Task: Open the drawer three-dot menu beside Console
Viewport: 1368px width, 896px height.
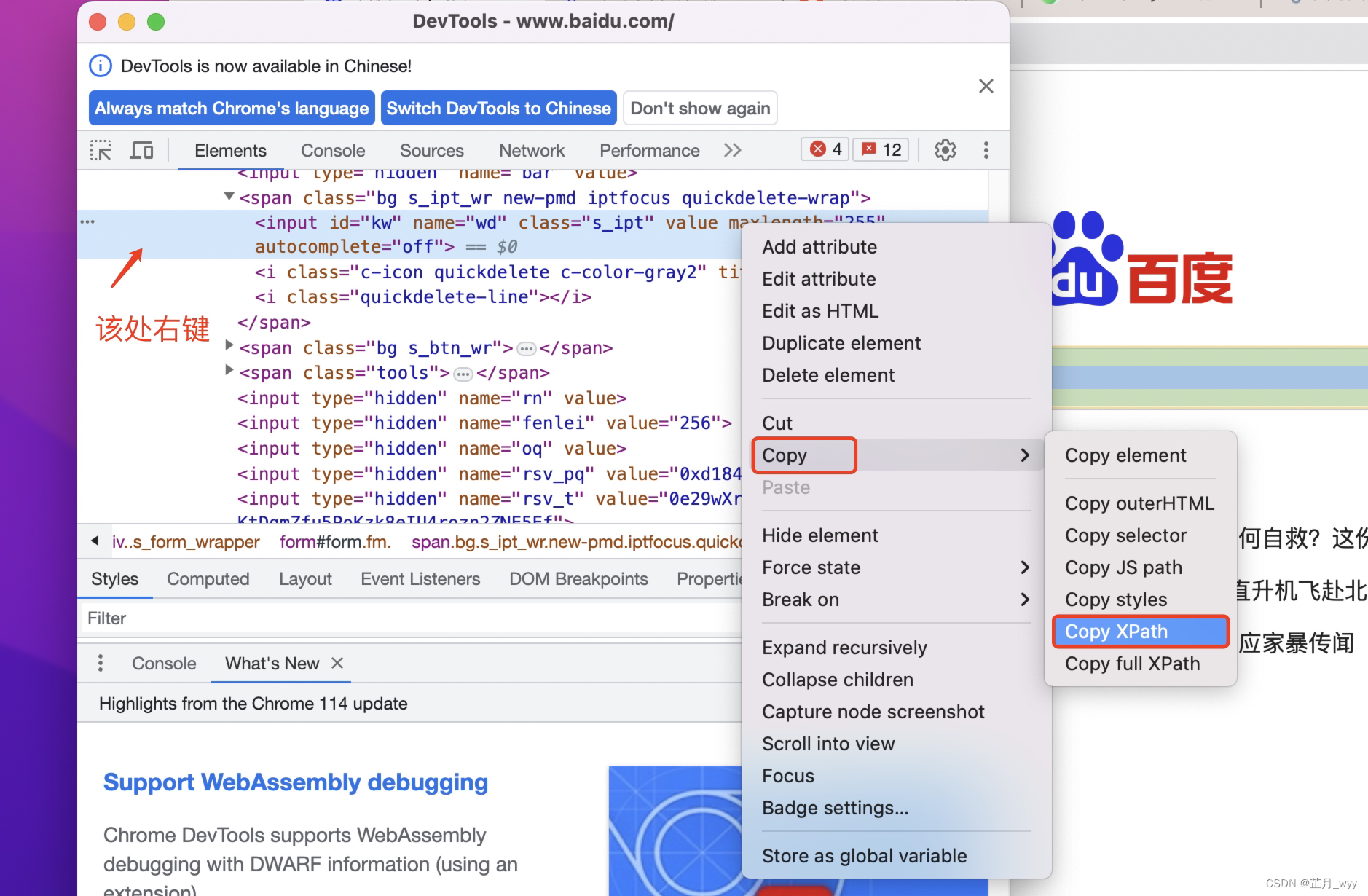Action: (101, 663)
